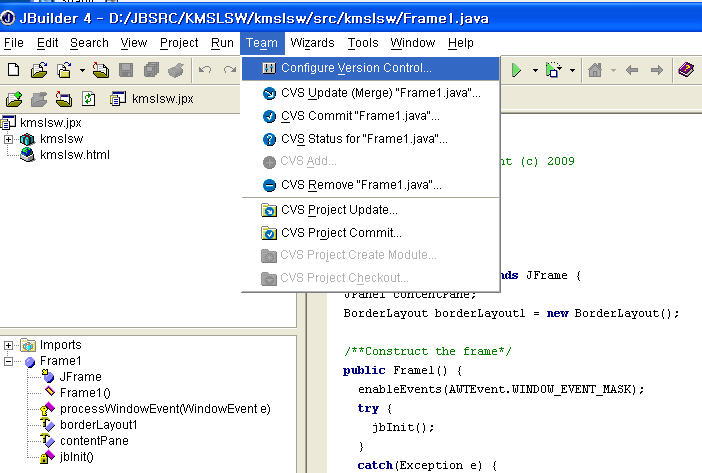Image resolution: width=702 pixels, height=473 pixels.
Task: Click the Undo arrow icon
Action: pos(205,70)
